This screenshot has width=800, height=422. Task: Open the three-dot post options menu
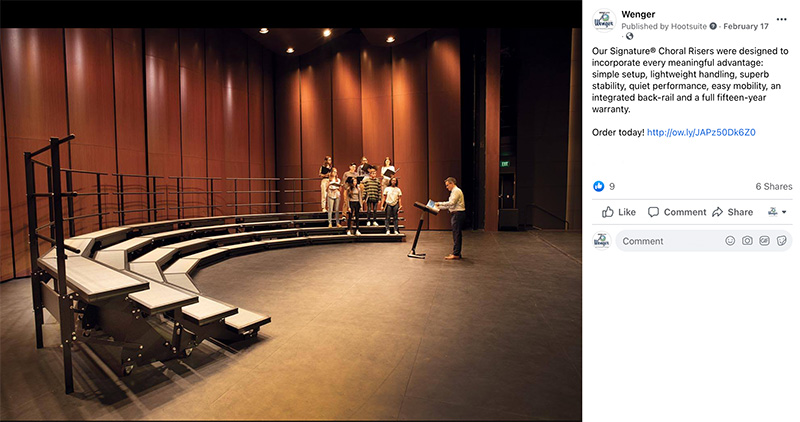click(x=781, y=19)
